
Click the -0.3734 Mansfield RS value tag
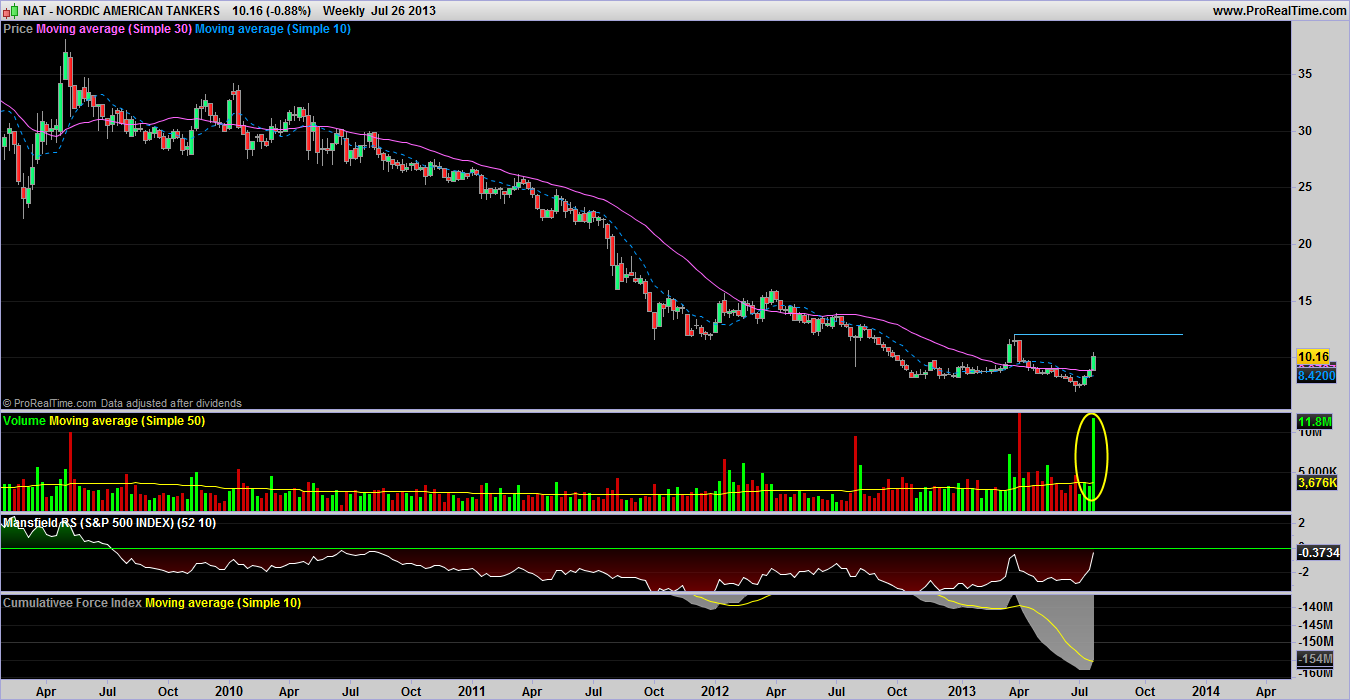(x=1317, y=552)
